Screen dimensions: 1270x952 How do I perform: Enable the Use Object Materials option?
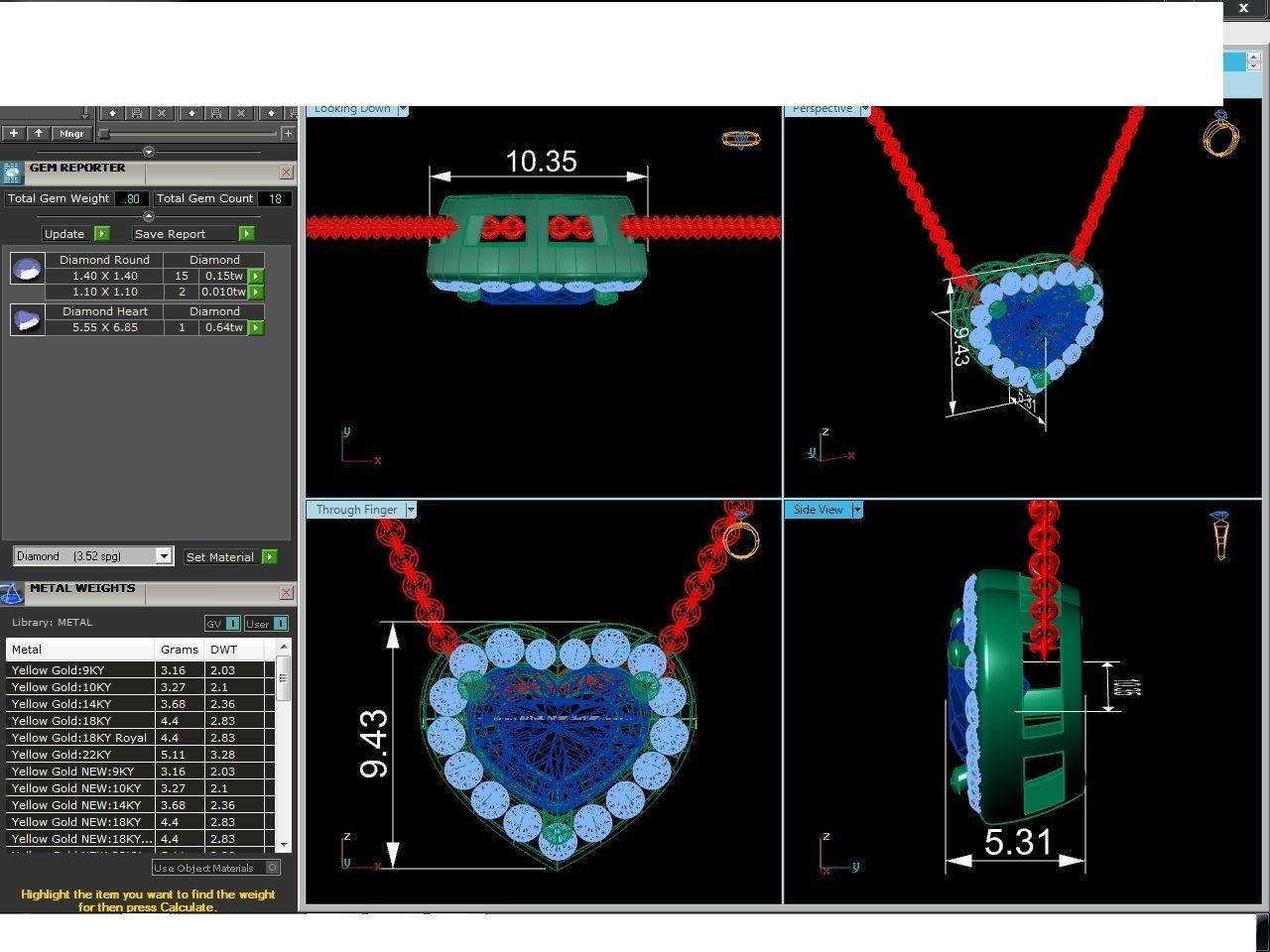tap(272, 868)
